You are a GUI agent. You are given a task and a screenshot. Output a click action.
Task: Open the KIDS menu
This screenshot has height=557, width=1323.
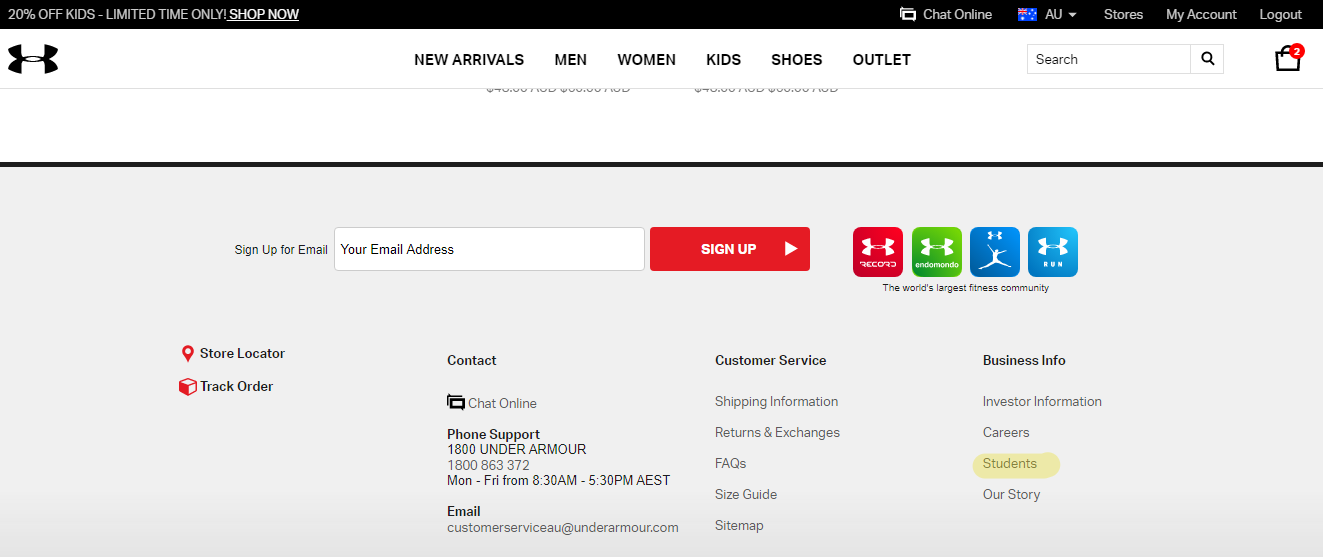724,60
